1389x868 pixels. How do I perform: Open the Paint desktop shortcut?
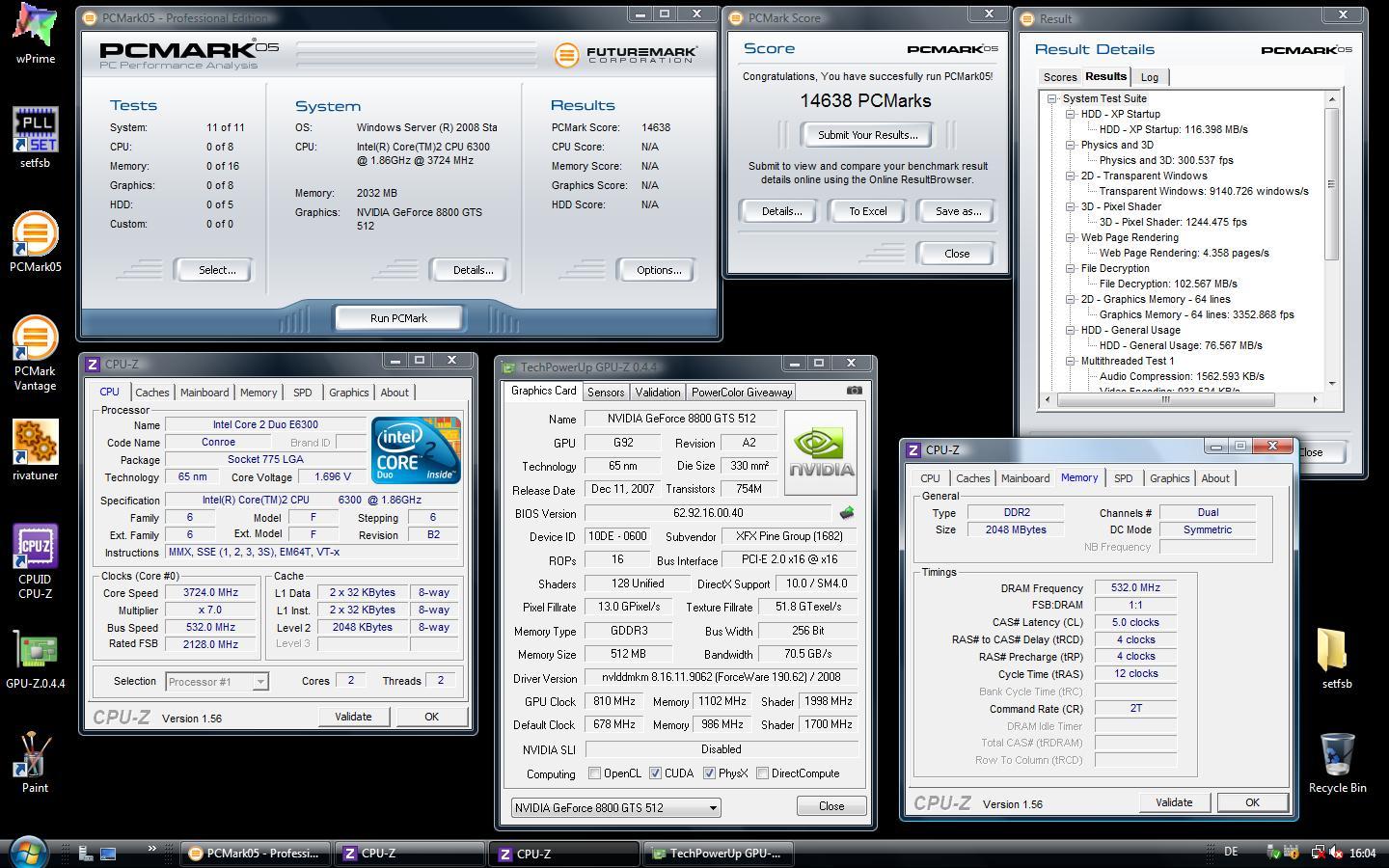pos(35,762)
